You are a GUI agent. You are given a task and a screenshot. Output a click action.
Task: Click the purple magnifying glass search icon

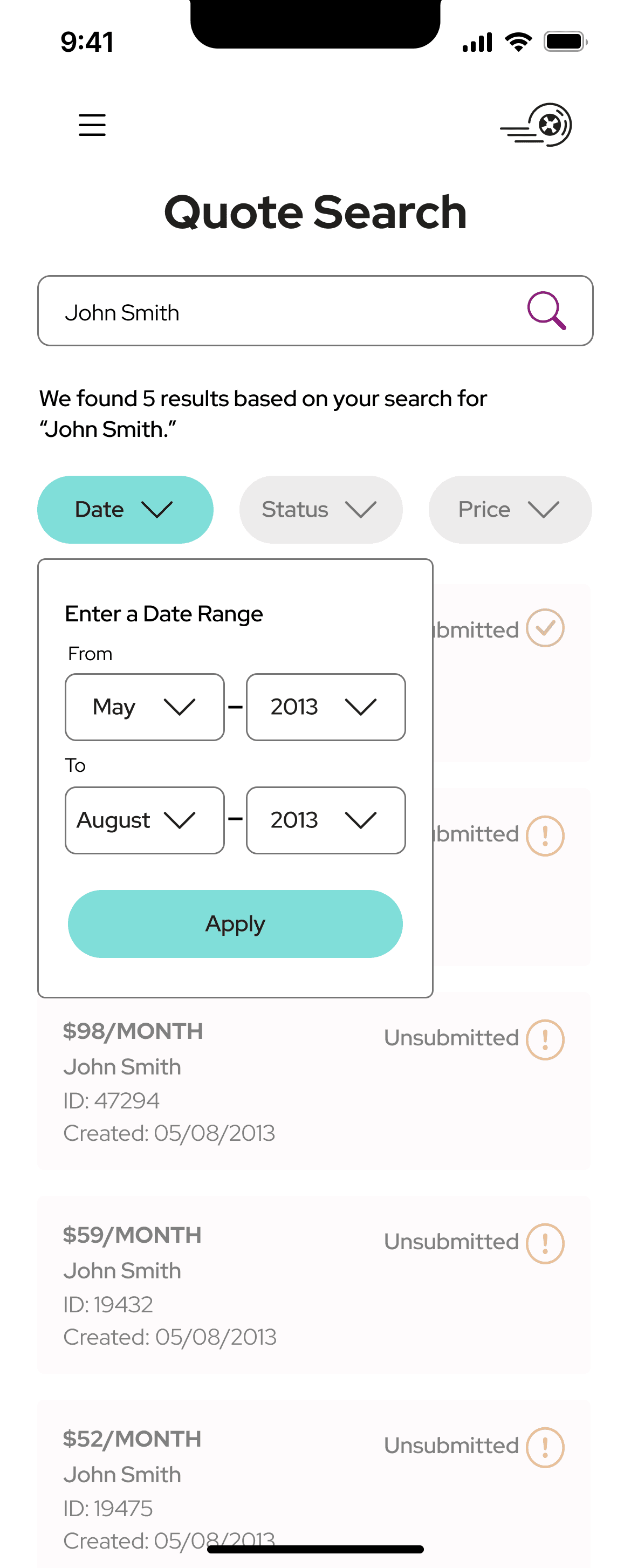coord(546,311)
